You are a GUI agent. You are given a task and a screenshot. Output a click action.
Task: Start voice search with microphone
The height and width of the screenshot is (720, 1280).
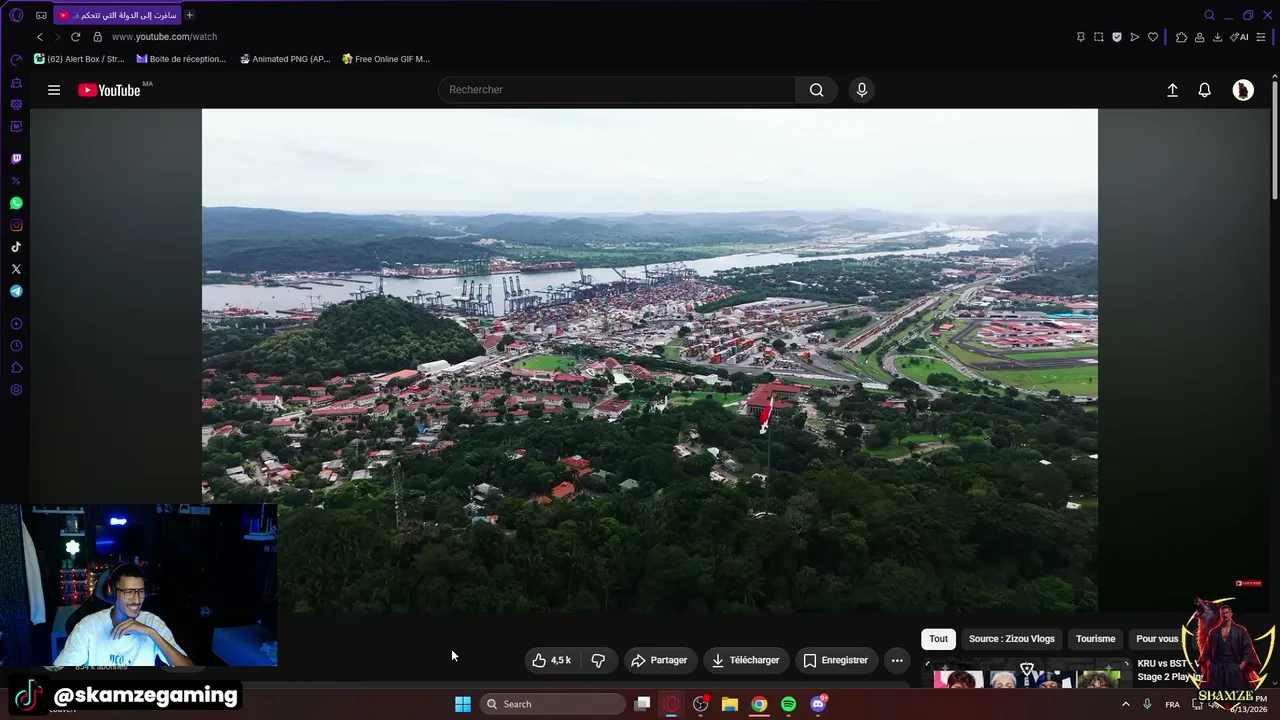click(862, 90)
